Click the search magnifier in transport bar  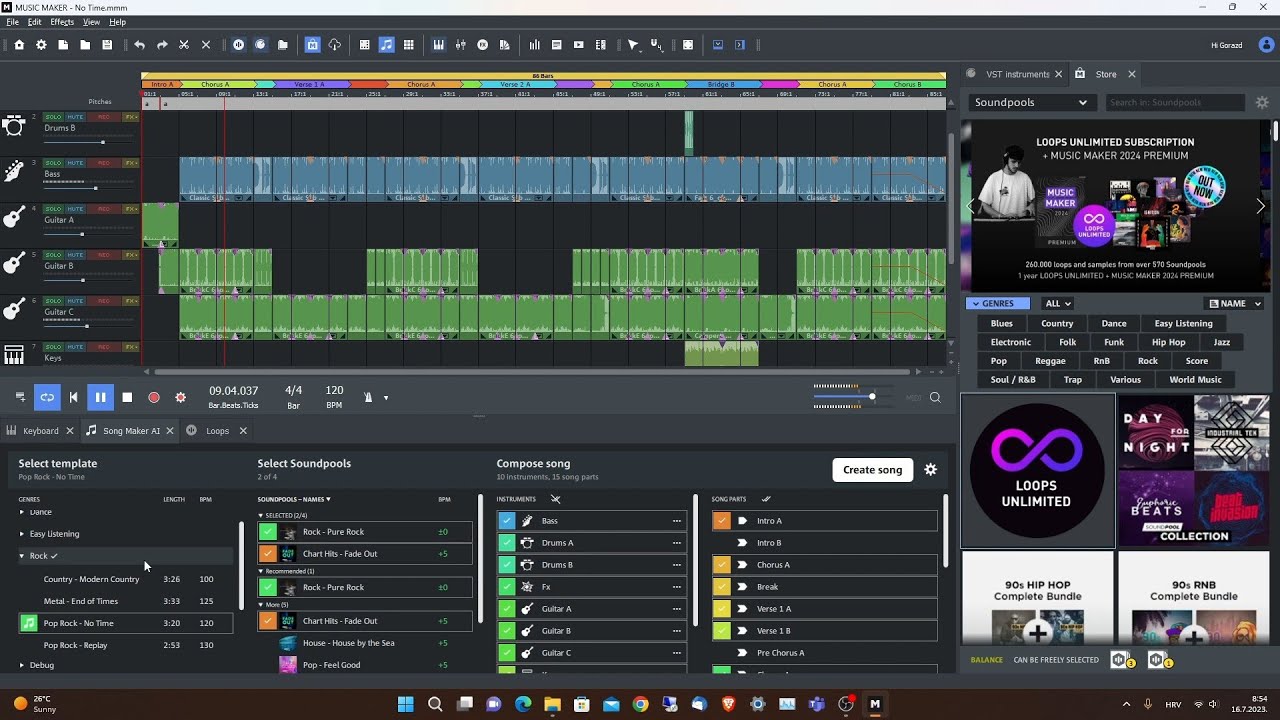[935, 397]
